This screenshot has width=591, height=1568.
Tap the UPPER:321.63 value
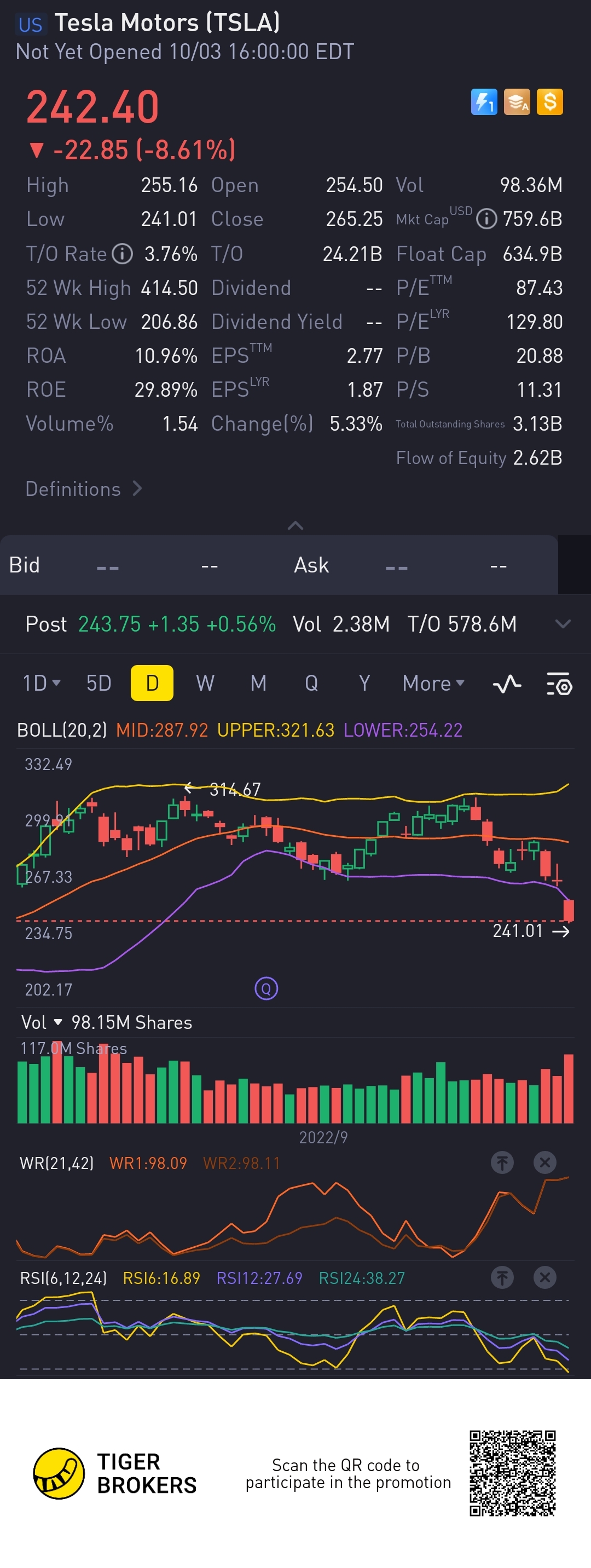click(x=276, y=730)
